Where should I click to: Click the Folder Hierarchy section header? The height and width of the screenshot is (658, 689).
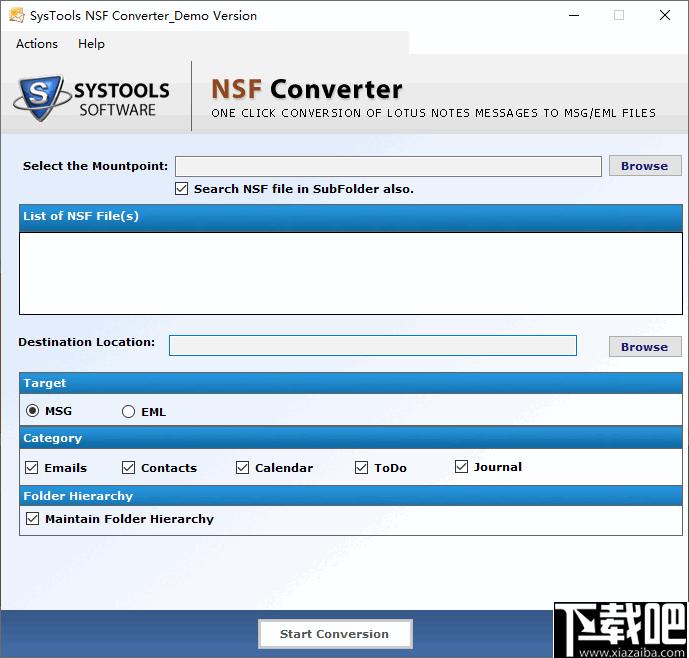pyautogui.click(x=351, y=496)
